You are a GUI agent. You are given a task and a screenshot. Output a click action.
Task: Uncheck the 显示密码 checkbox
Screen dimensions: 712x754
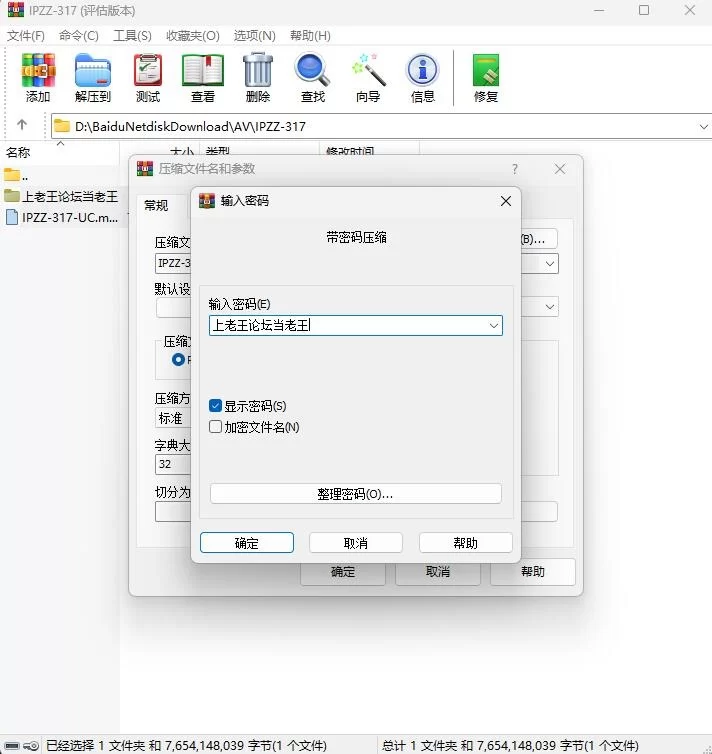(x=216, y=406)
